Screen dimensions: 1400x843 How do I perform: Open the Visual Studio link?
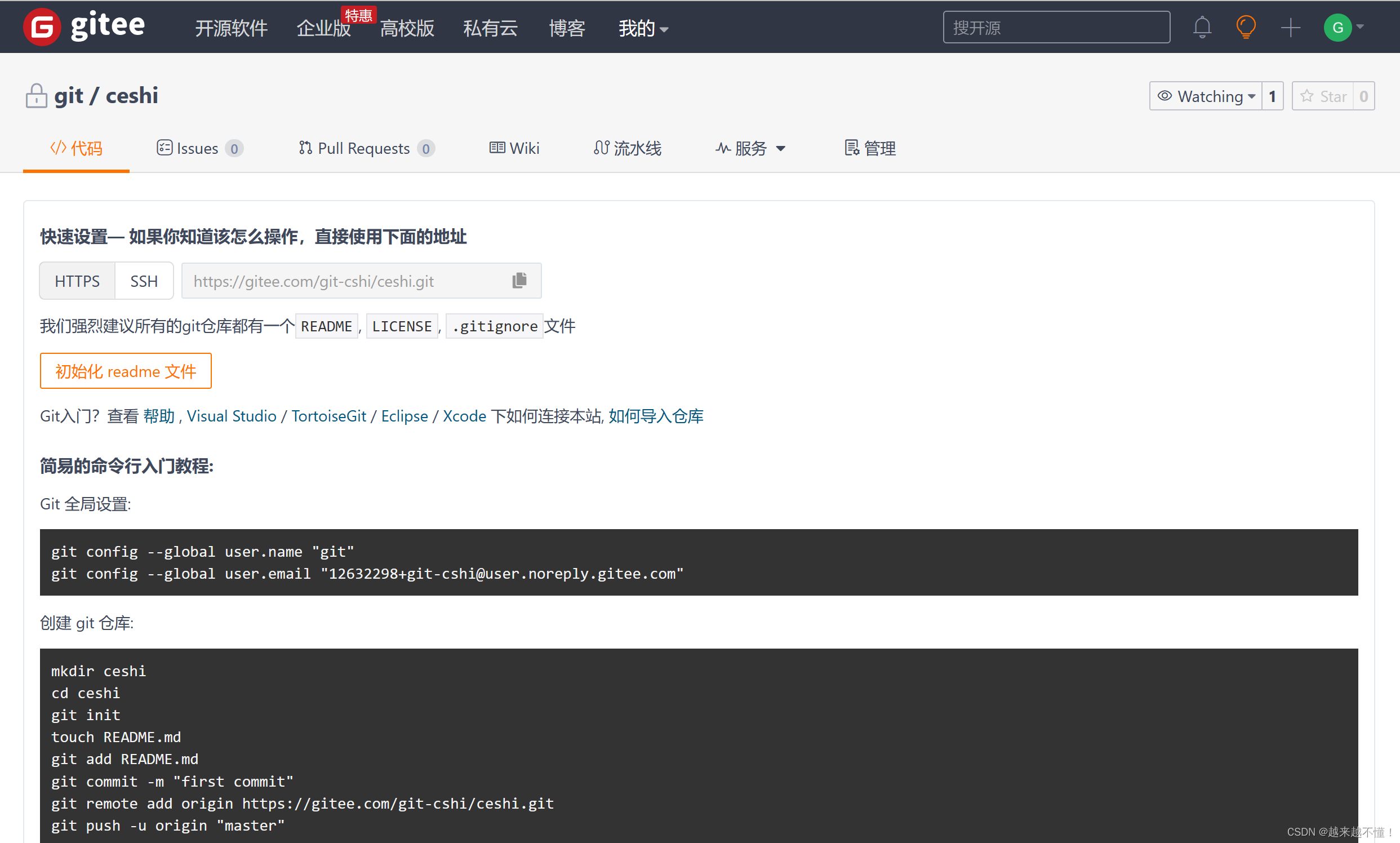pyautogui.click(x=232, y=416)
